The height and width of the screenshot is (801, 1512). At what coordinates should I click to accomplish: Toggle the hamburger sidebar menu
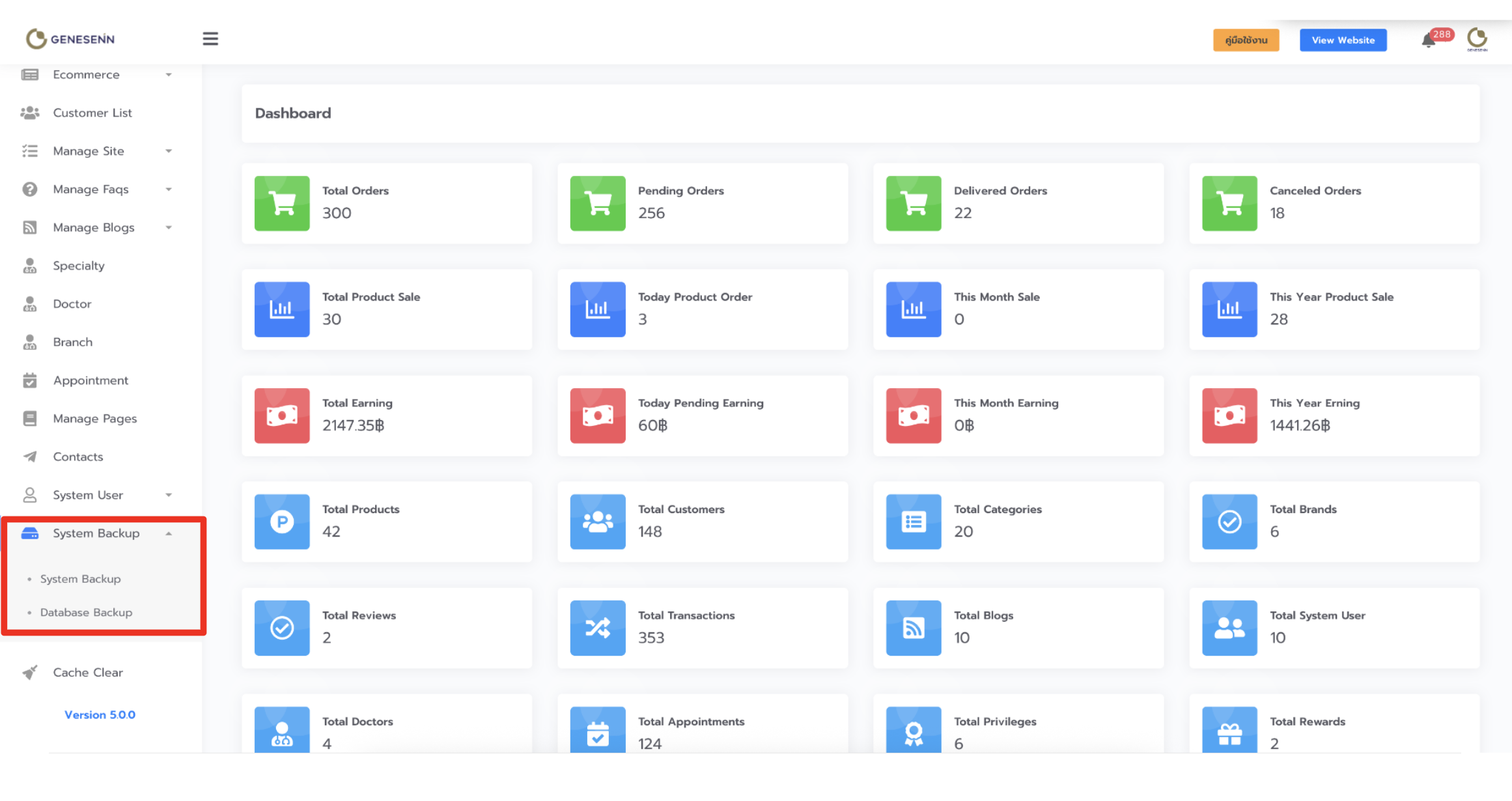(210, 38)
